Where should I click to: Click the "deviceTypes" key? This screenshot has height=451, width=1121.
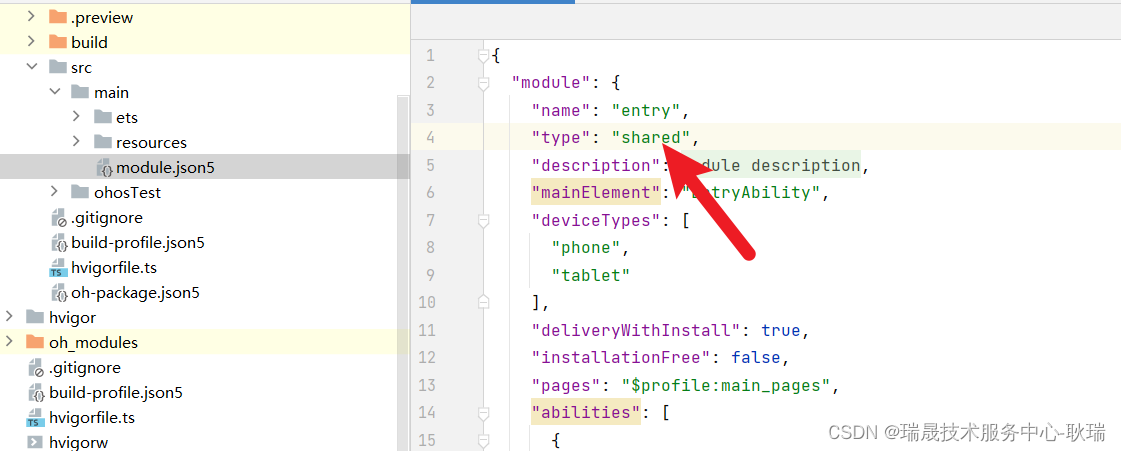596,220
